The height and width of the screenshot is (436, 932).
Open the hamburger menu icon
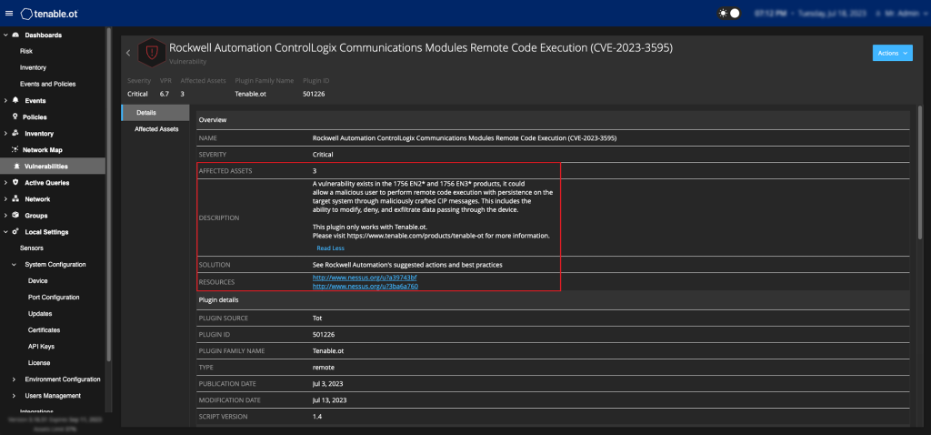point(8,14)
